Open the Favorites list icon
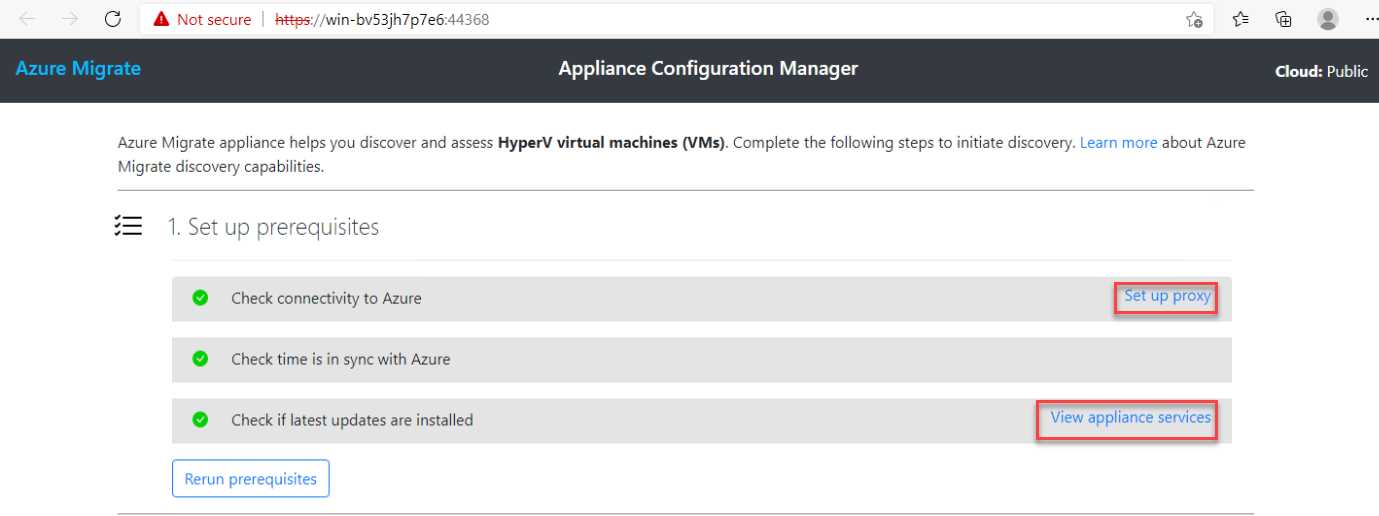Image resolution: width=1379 pixels, height=516 pixels. click(x=1241, y=19)
